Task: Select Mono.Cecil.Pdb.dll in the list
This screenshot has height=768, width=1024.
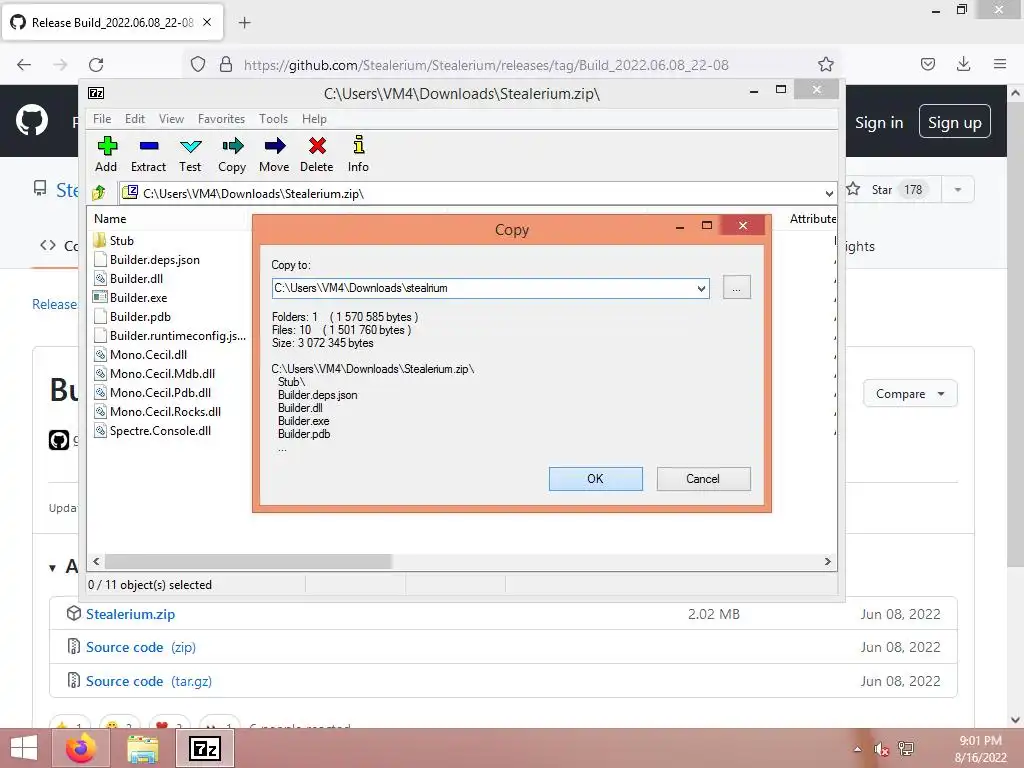Action: (x=161, y=392)
